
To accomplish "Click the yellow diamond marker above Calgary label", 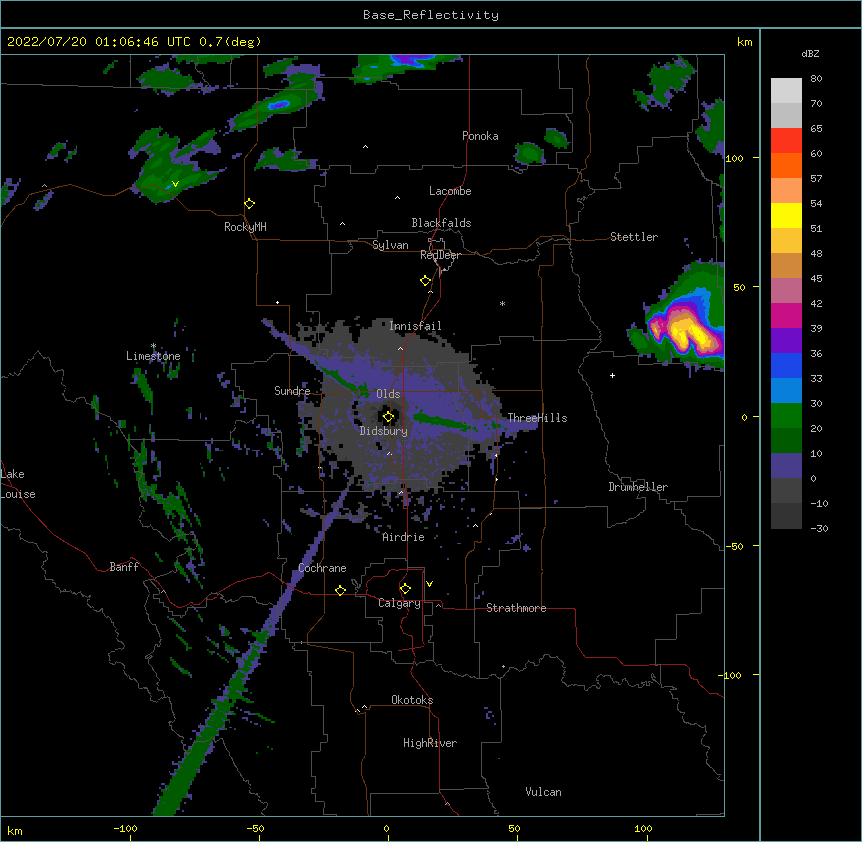I will [405, 589].
